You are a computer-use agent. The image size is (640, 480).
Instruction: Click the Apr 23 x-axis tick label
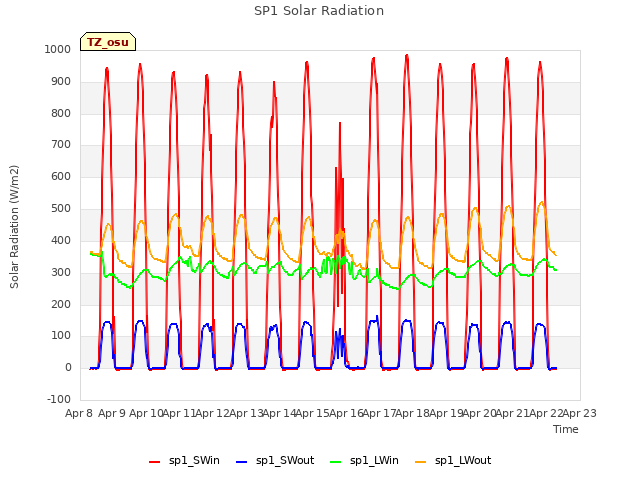(x=580, y=413)
